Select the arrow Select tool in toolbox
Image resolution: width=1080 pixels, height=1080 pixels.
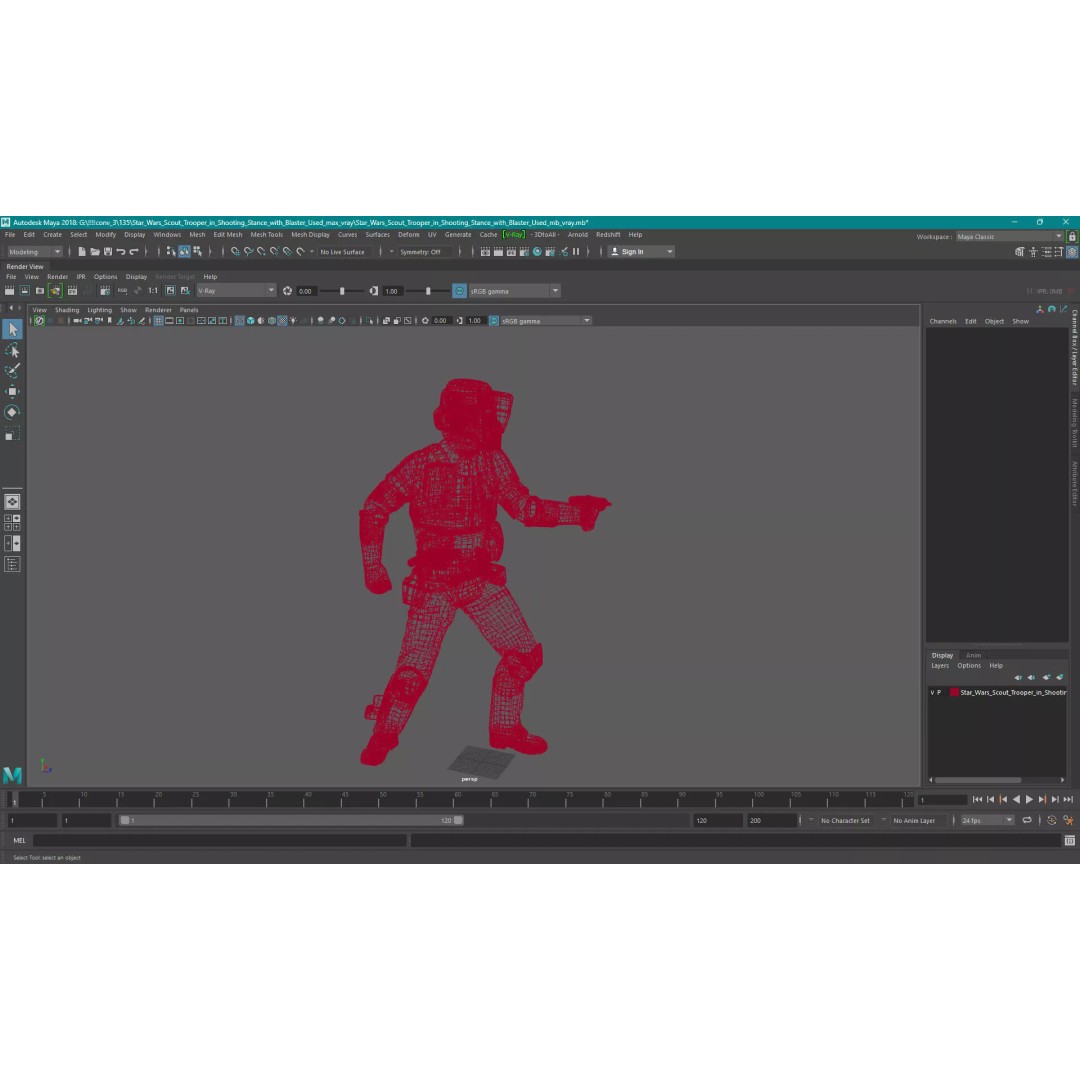[x=12, y=330]
